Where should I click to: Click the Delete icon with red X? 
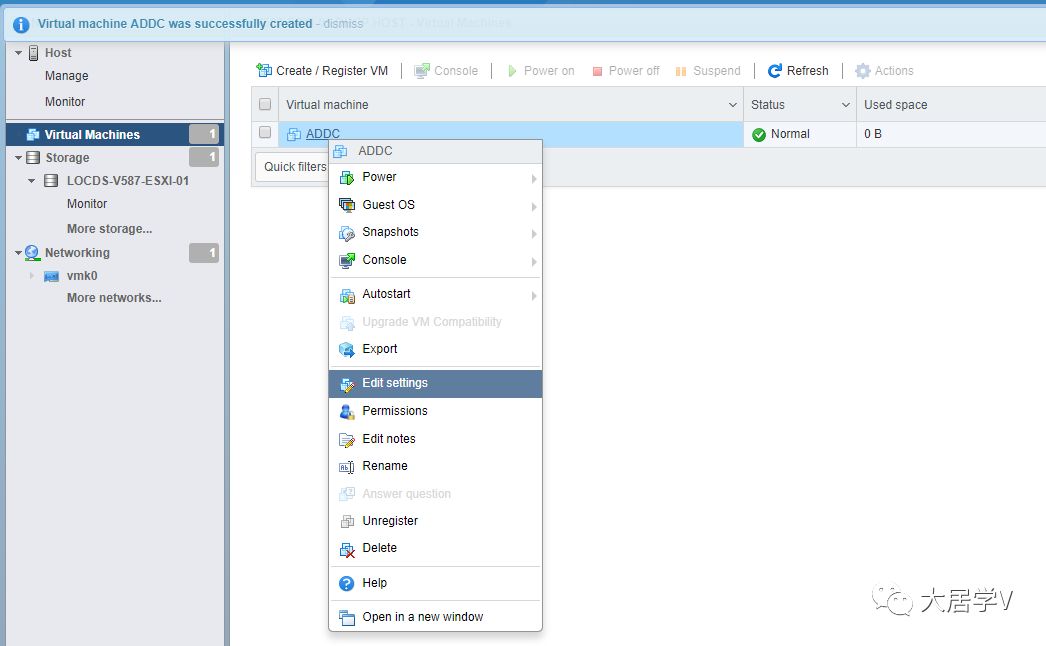347,549
